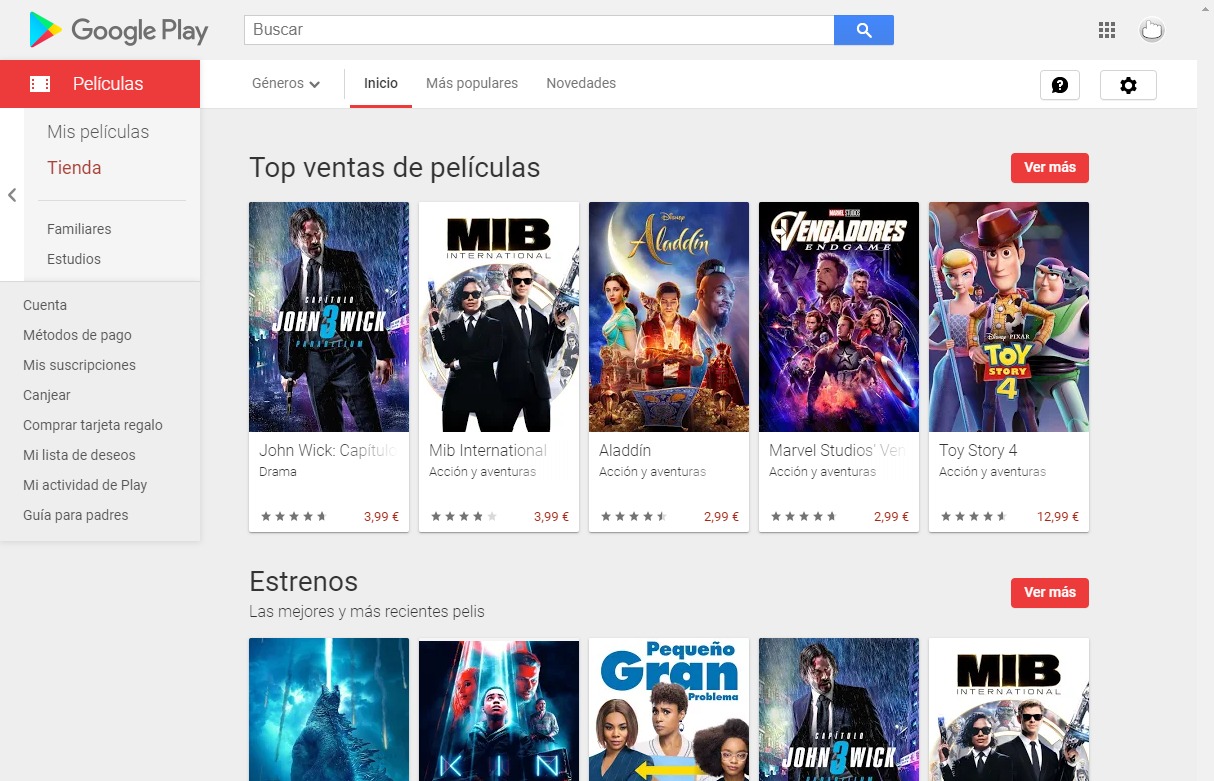Image resolution: width=1214 pixels, height=781 pixels.
Task: Expand the Géneros dropdown
Action: tap(286, 84)
